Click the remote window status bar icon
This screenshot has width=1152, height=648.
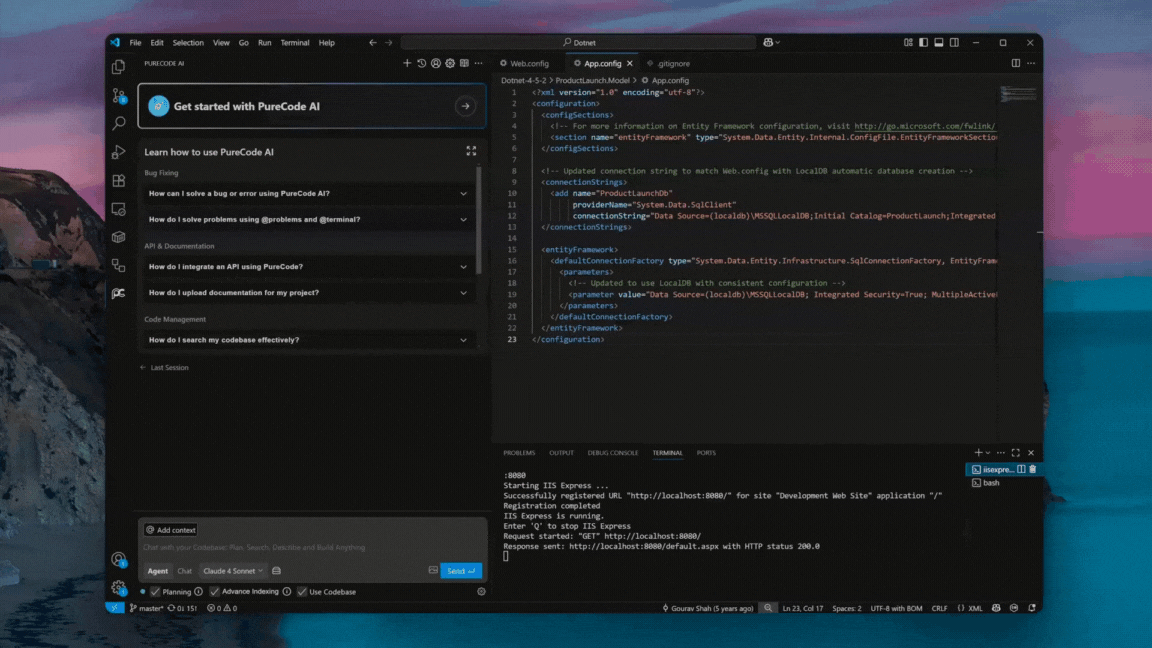(x=115, y=608)
